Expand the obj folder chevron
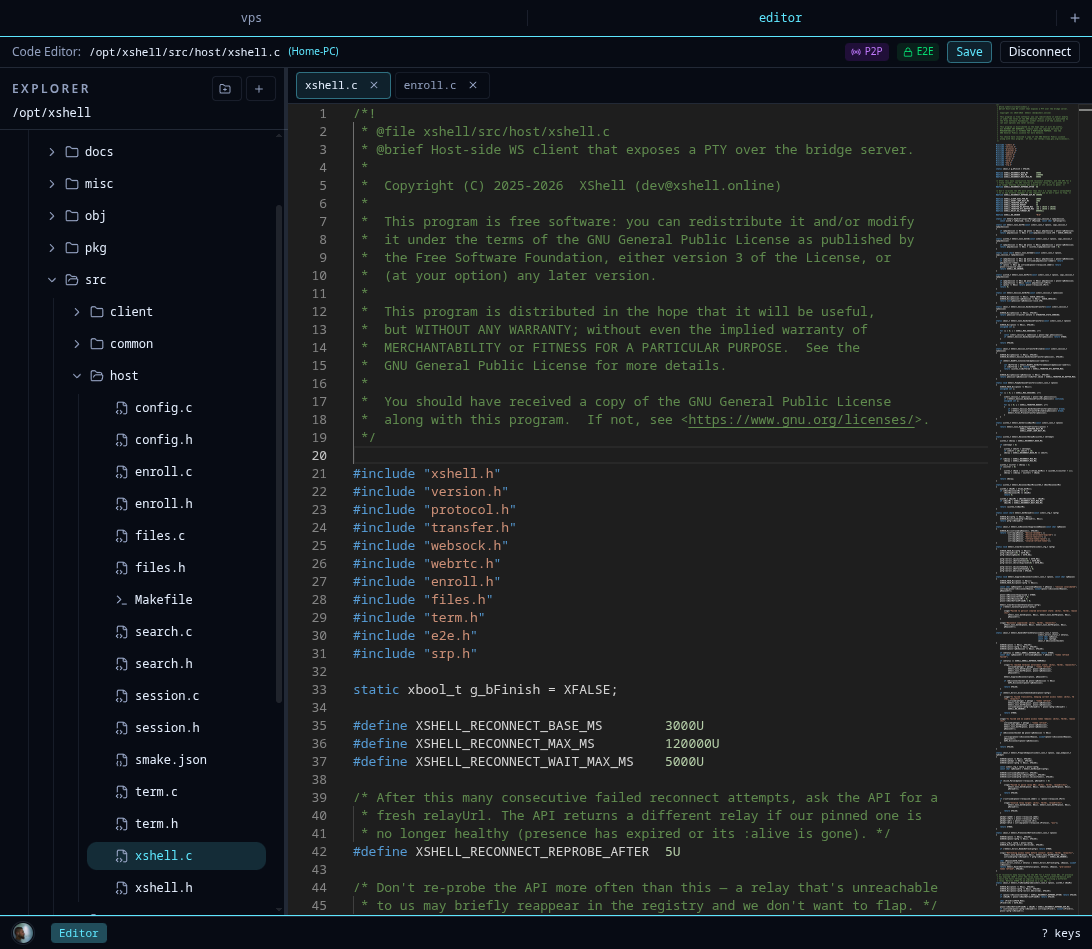 point(52,215)
